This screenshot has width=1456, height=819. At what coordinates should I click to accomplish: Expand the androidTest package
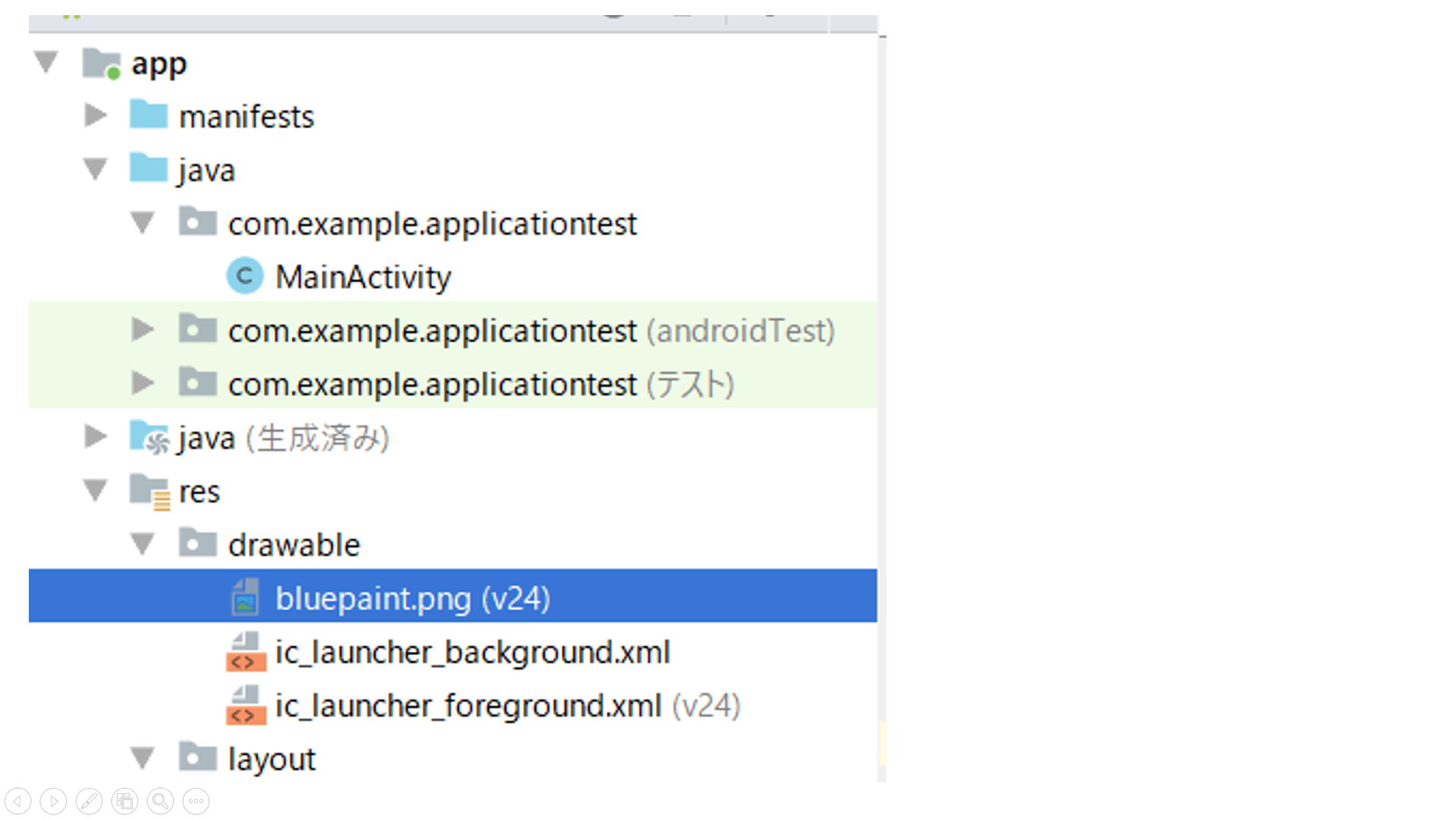pos(142,329)
